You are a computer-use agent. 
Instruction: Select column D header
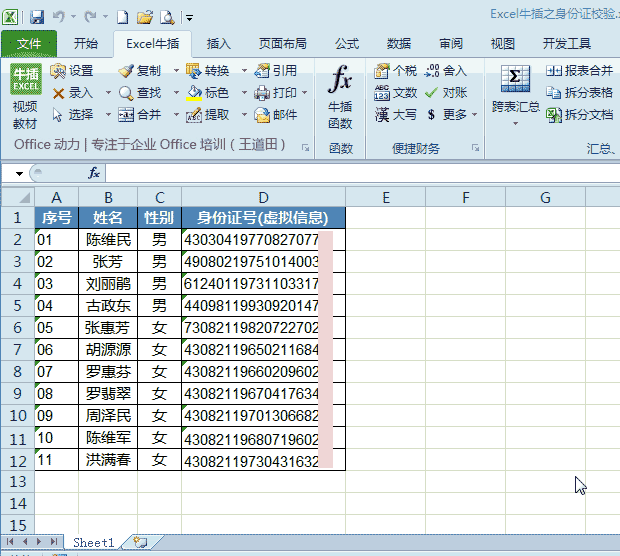263,197
